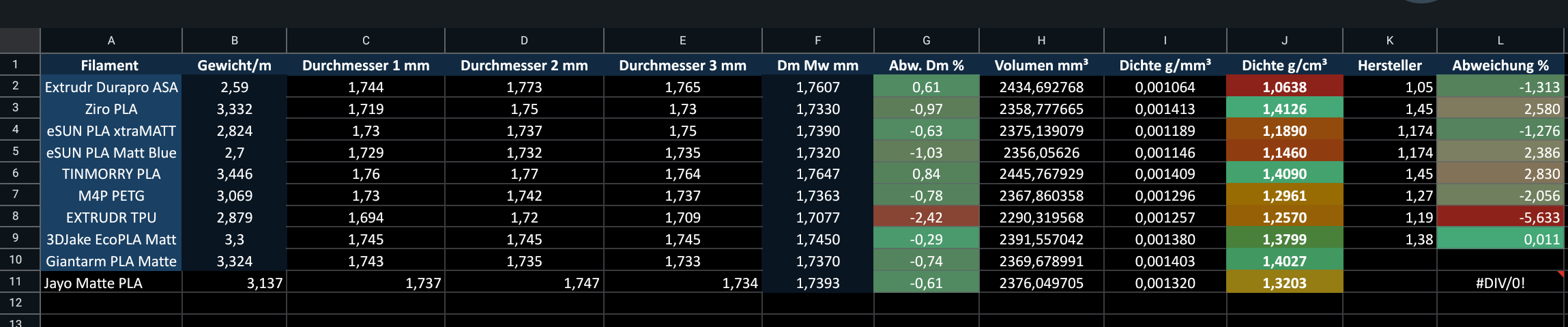Click the 'Dm Mw mm' header cell
This screenshot has height=327, width=1568.
(x=817, y=65)
